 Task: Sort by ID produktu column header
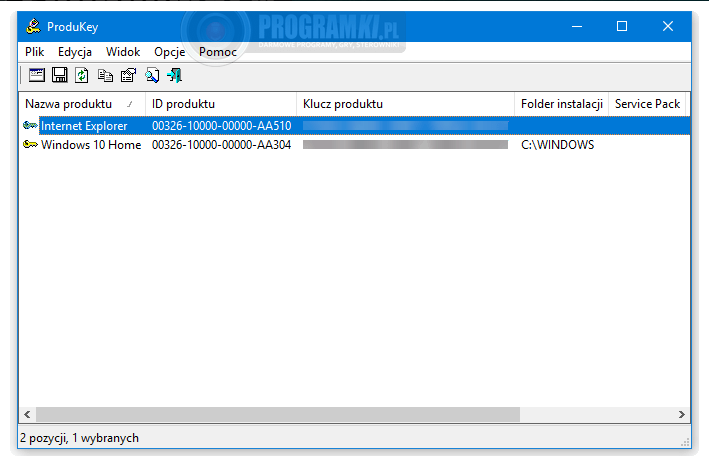[x=221, y=104]
